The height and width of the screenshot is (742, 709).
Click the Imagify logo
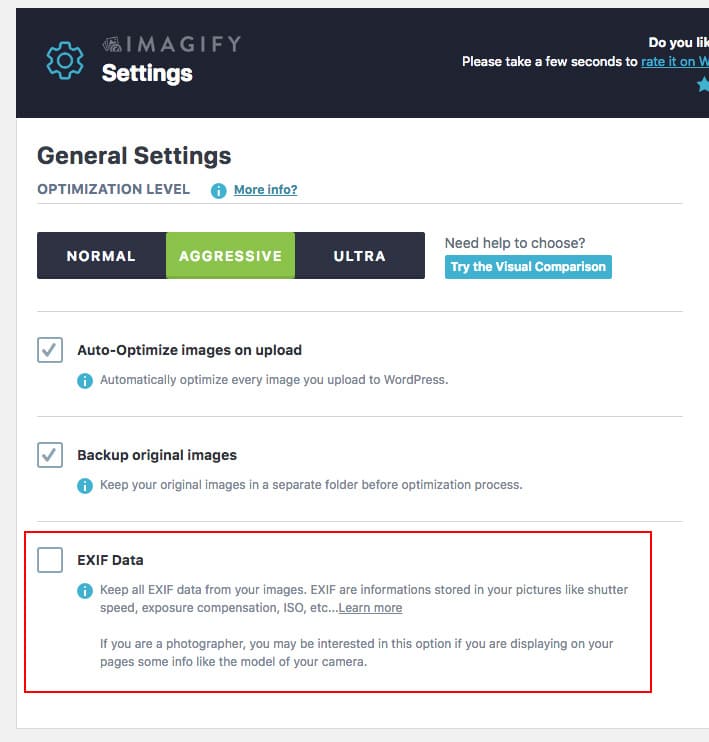pos(171,44)
